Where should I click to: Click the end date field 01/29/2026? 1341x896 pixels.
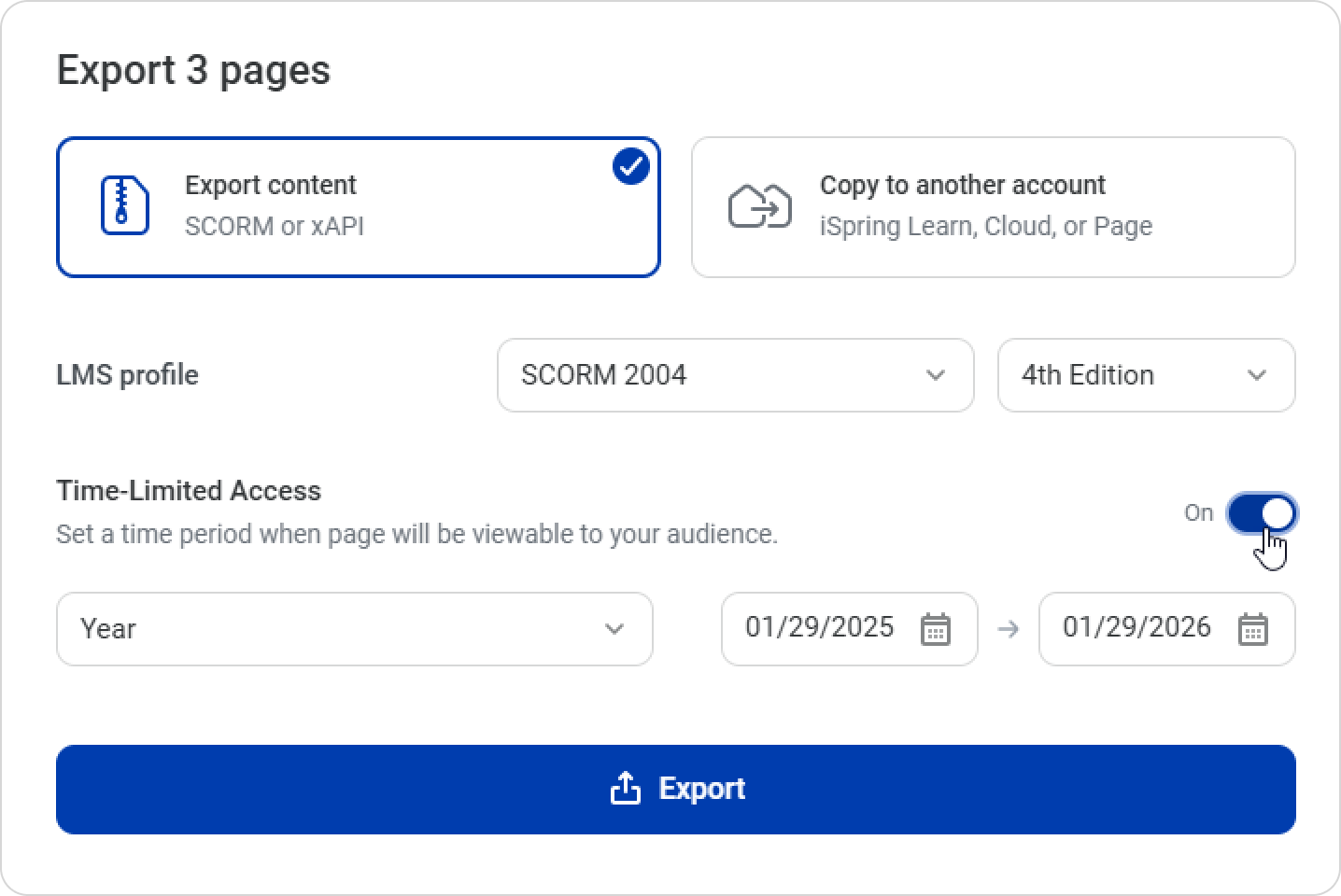click(x=1136, y=627)
